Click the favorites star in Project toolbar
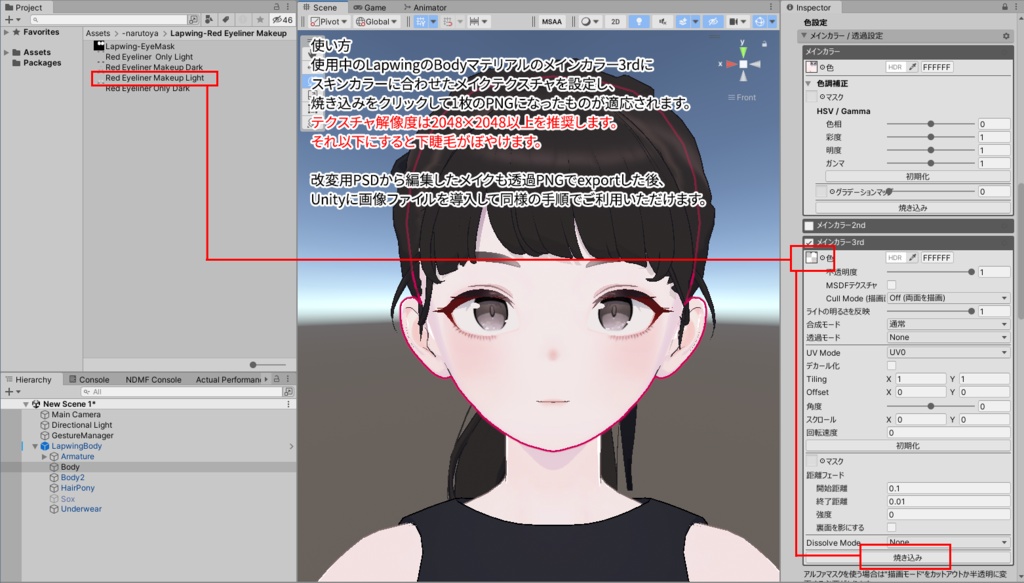 click(260, 20)
